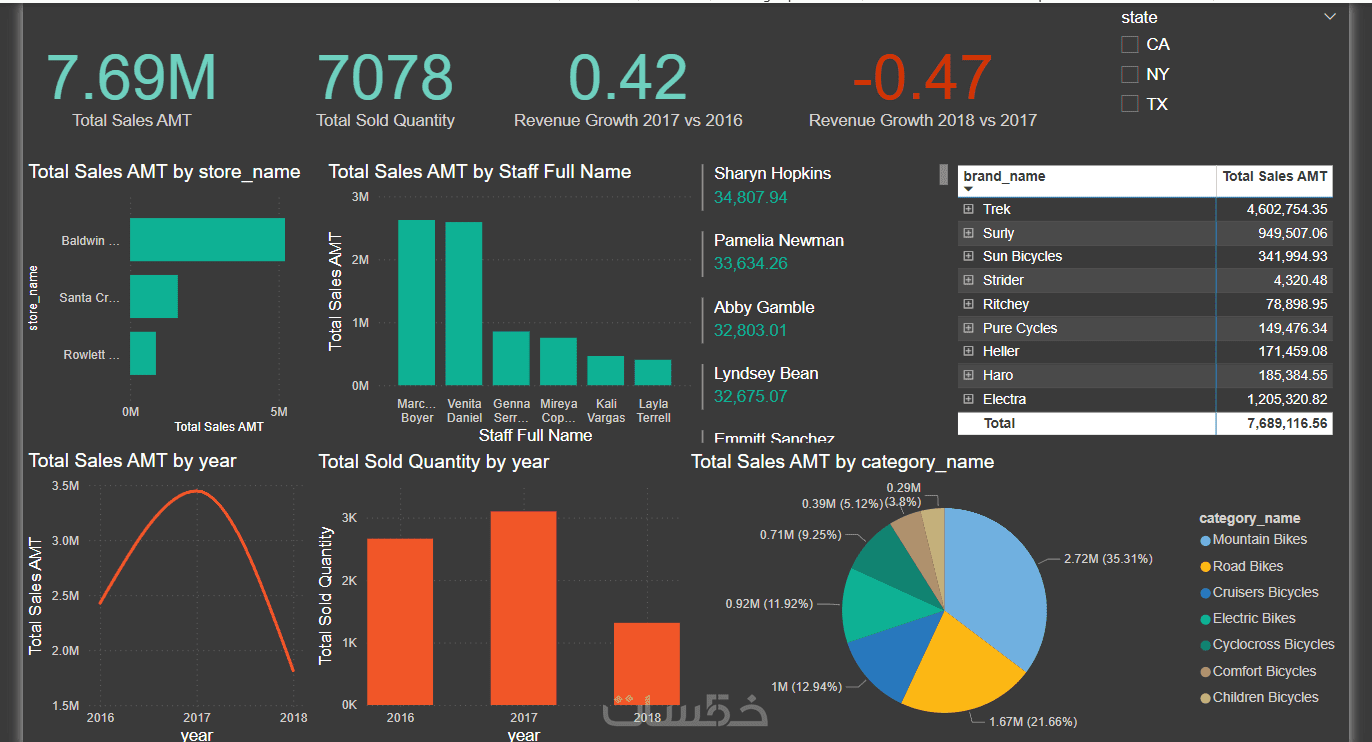Screen dimensions: 1372x742
Task: Click the 'Total Sales AMT by category_name' title
Action: click(x=842, y=461)
